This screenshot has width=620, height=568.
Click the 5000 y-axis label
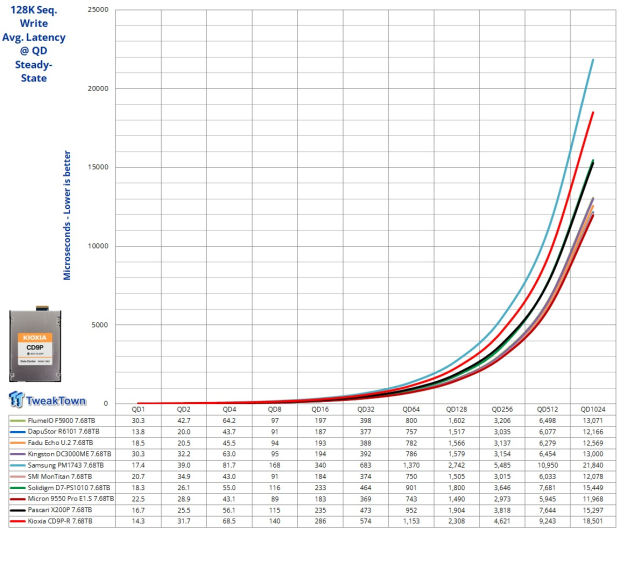[x=100, y=325]
